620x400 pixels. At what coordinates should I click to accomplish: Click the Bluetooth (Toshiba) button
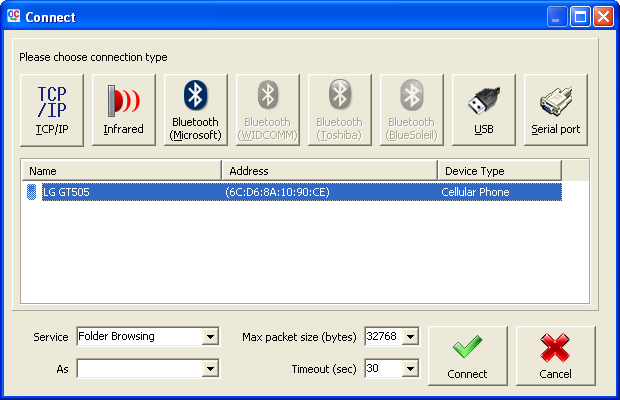click(x=340, y=109)
